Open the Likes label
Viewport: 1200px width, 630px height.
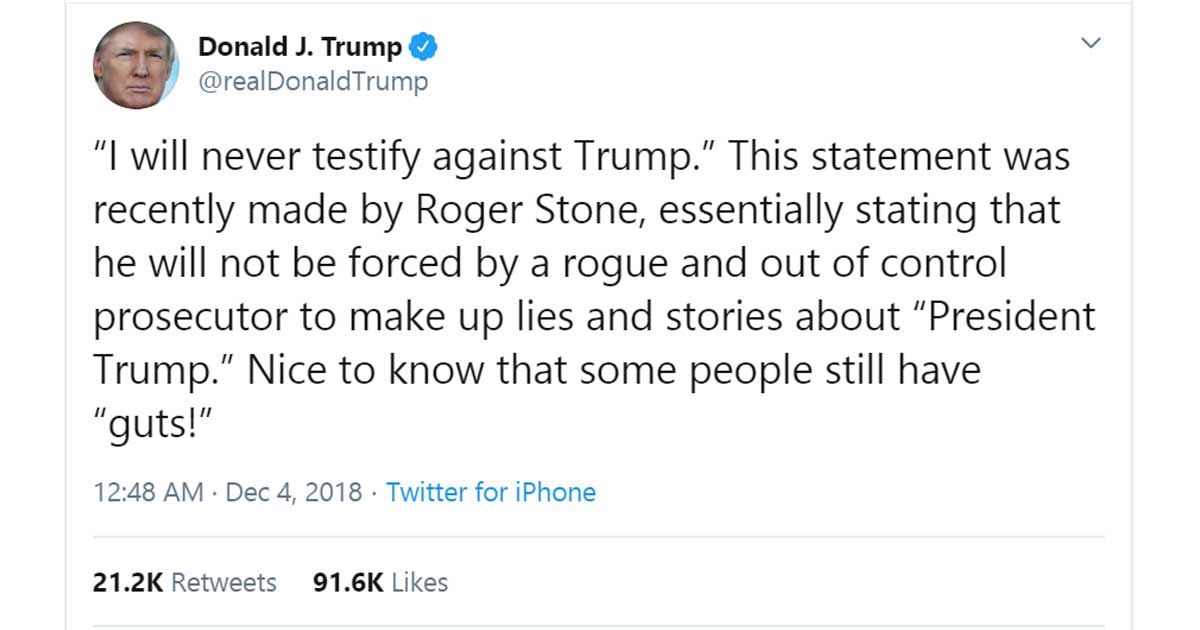point(420,582)
